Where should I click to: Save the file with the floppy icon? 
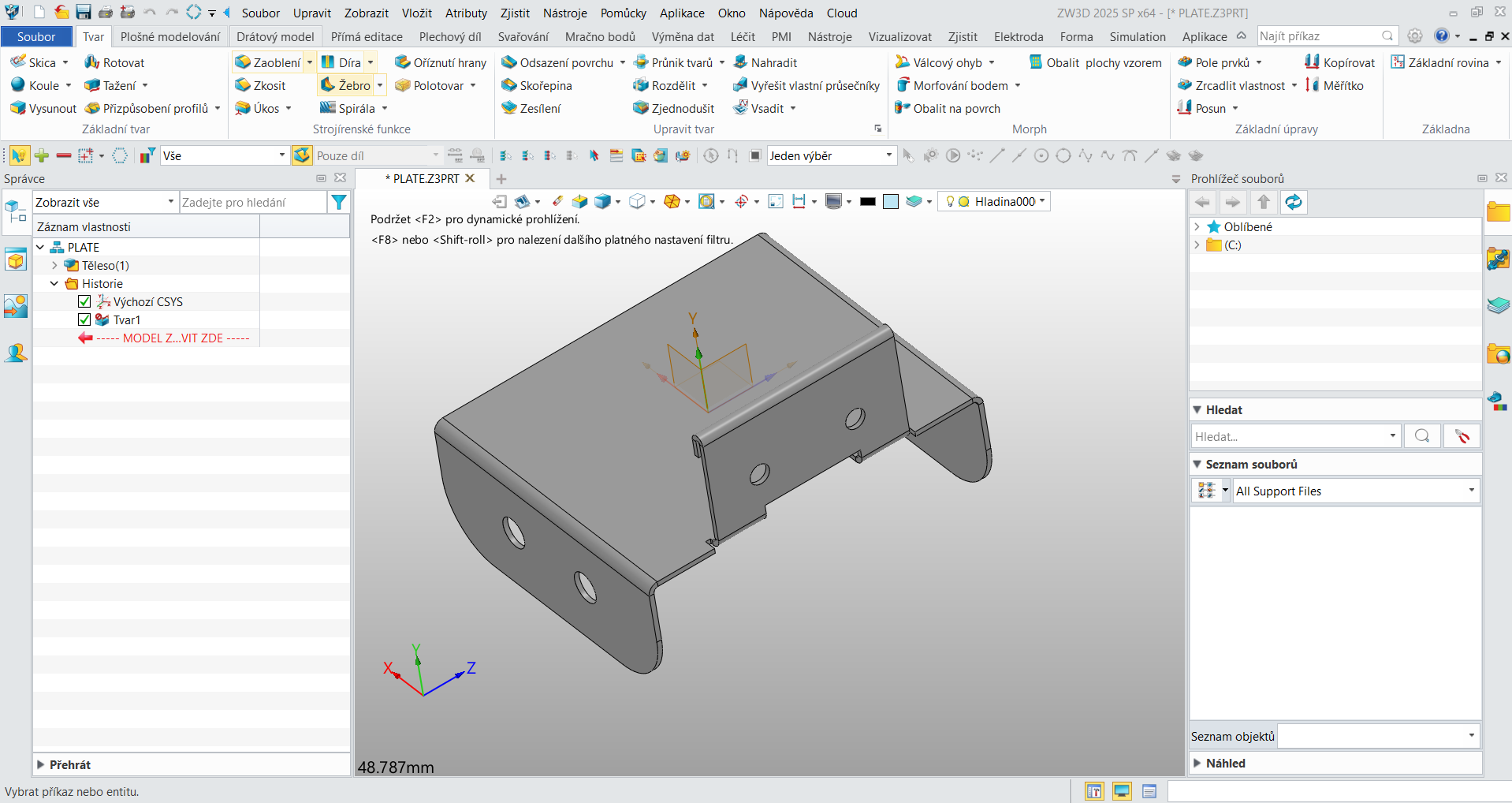(x=84, y=12)
